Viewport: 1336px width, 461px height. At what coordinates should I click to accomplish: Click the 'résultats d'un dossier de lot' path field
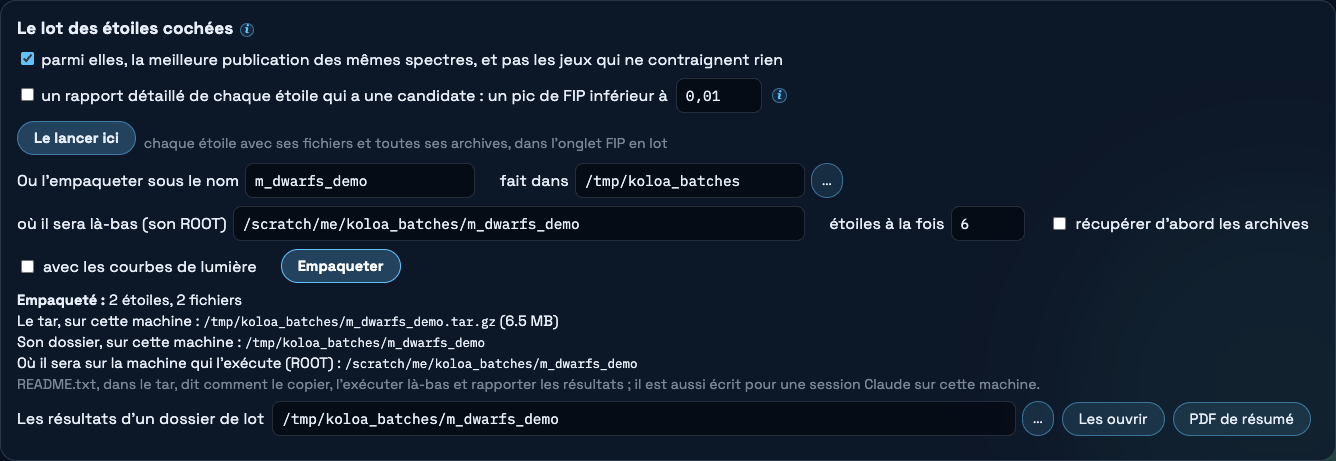point(644,419)
